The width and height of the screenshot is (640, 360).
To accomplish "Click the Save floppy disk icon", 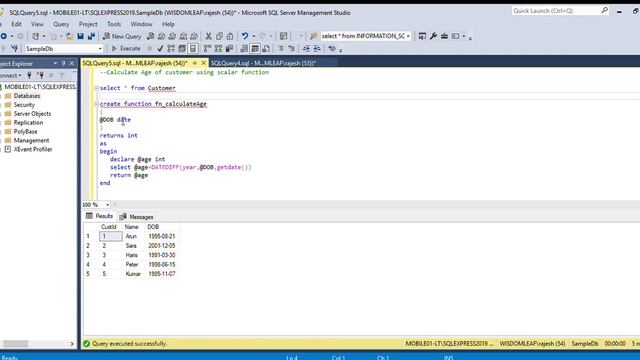I will (80, 36).
